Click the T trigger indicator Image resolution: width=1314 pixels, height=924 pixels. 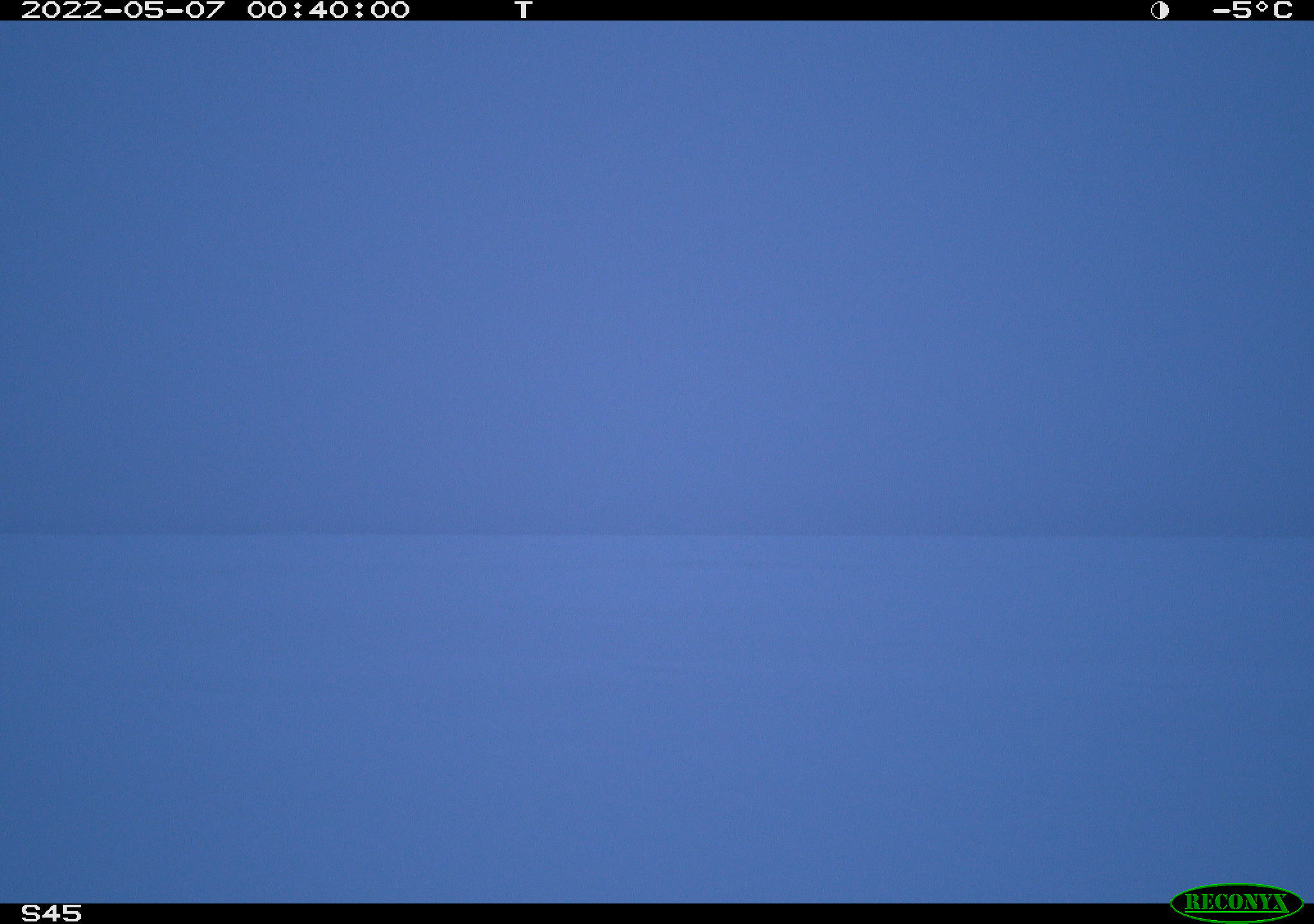(x=524, y=10)
